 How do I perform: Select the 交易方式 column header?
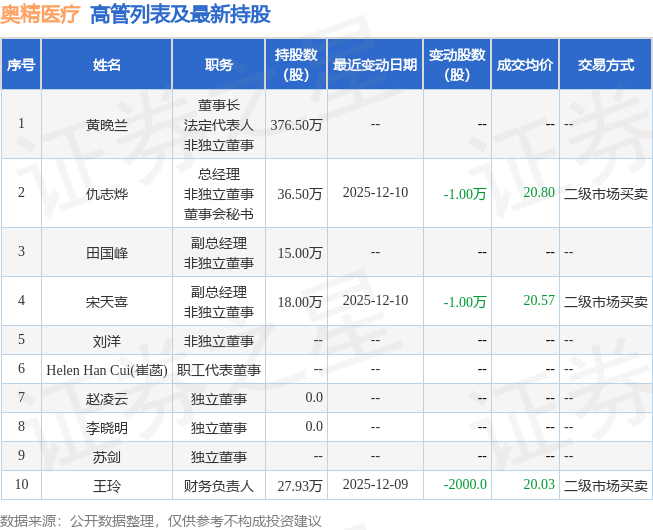click(606, 65)
